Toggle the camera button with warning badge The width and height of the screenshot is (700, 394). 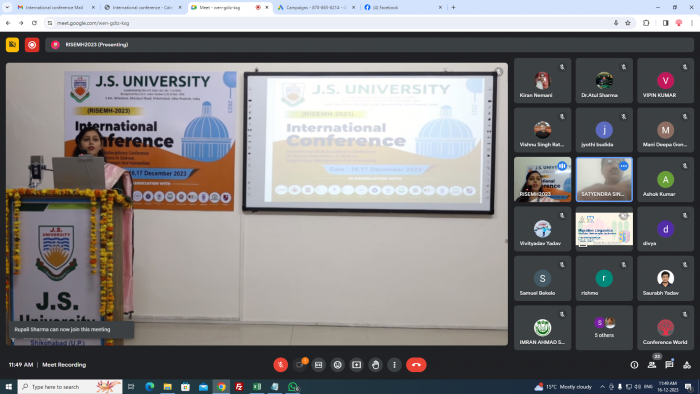(300, 365)
